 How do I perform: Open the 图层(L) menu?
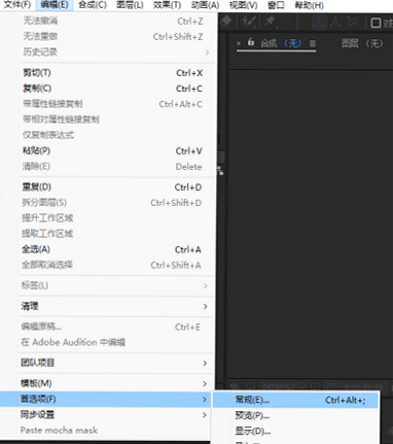(130, 5)
